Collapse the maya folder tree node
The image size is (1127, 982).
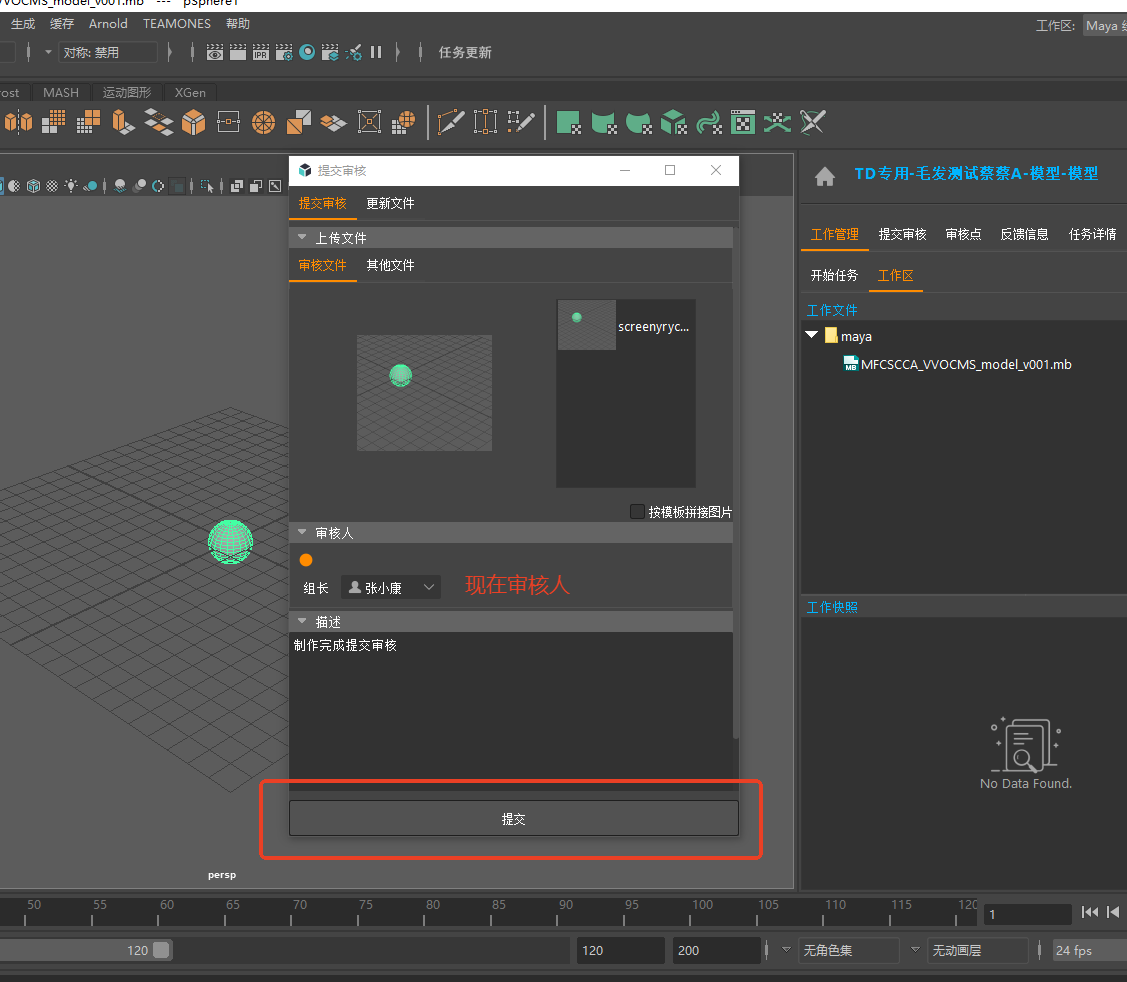pos(812,336)
